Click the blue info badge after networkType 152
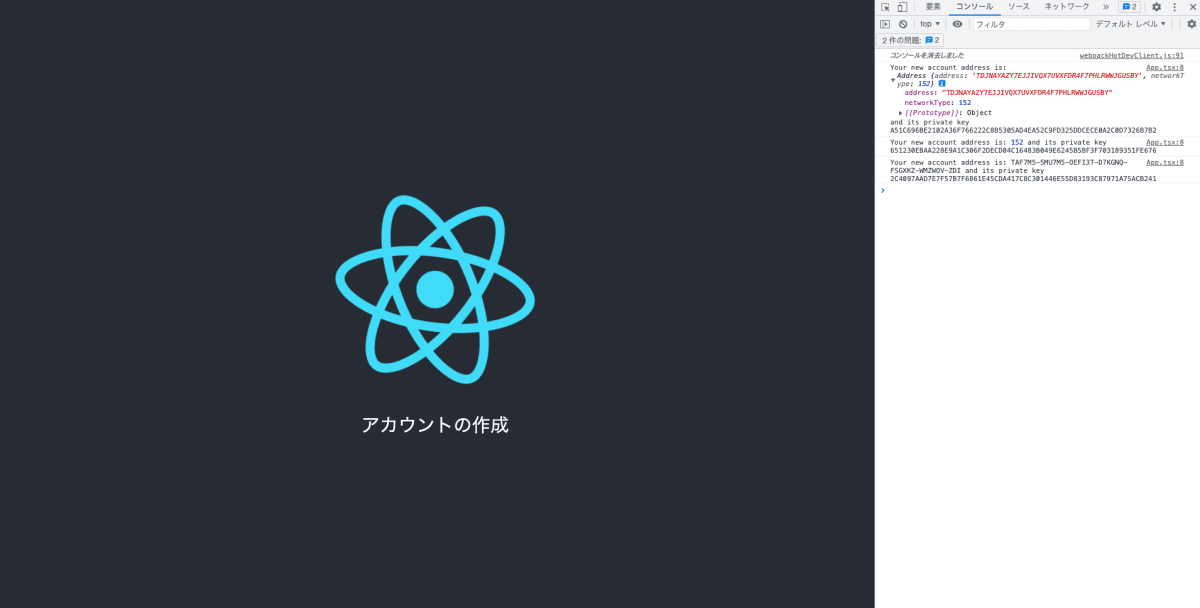1200x608 pixels. tap(942, 84)
